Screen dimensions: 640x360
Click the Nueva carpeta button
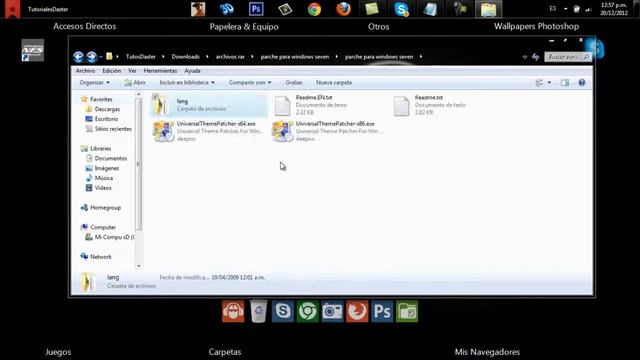pos(334,82)
